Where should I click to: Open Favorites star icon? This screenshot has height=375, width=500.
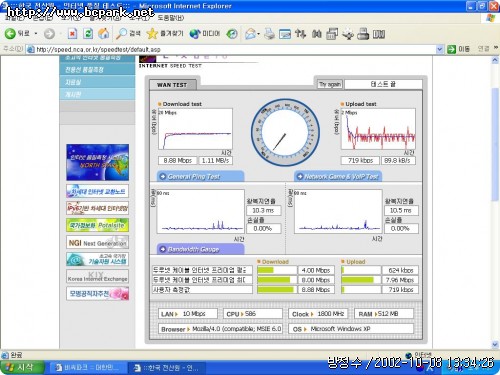152,33
